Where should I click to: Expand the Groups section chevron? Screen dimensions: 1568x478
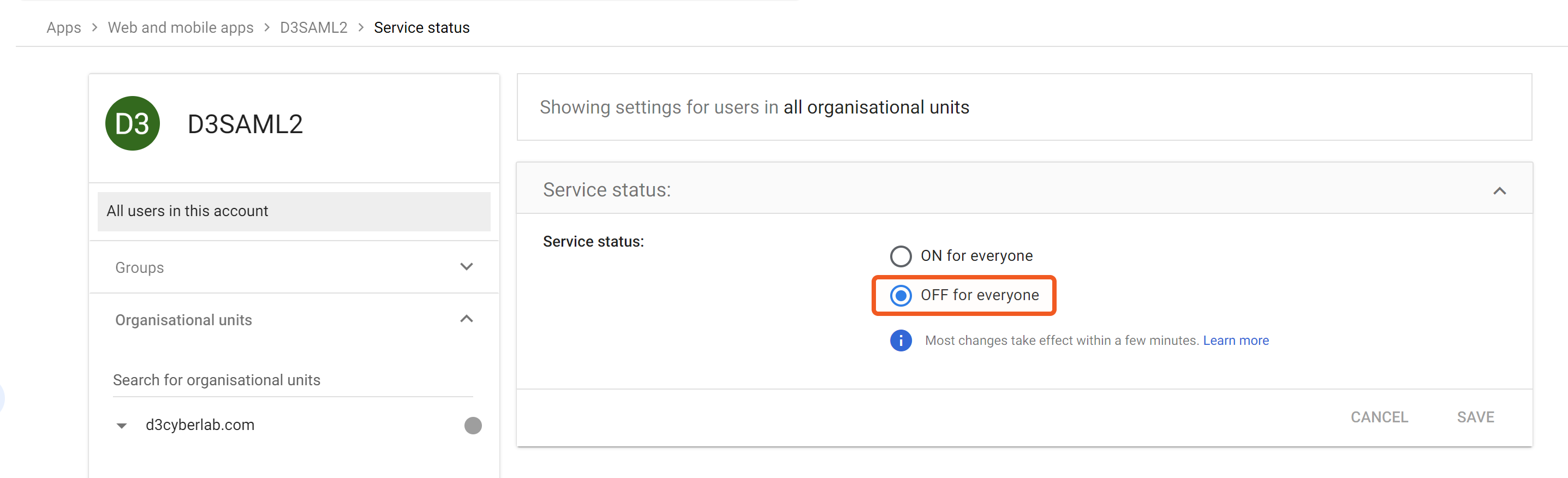point(466,267)
